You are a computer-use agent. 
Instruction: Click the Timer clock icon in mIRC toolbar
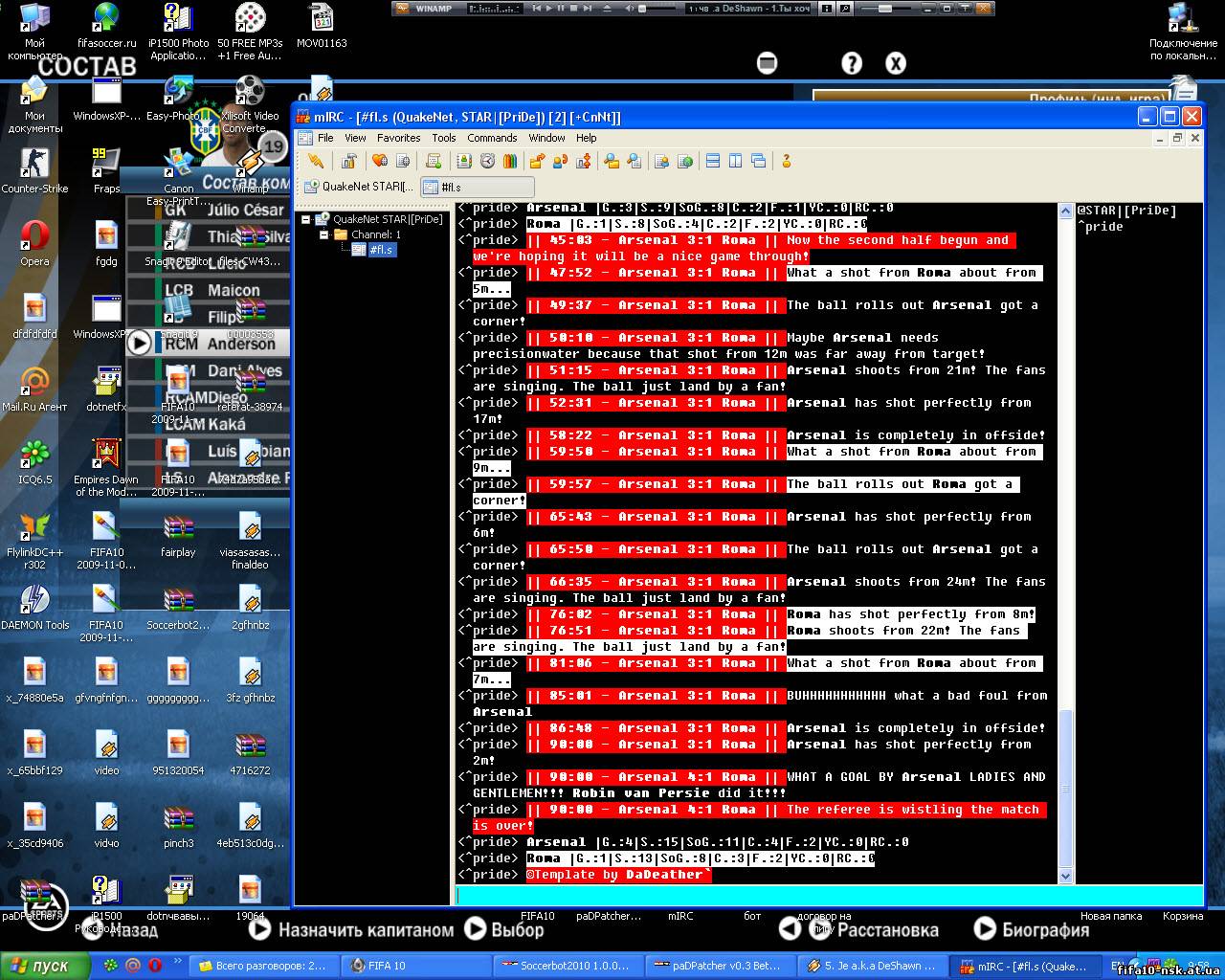tap(487, 161)
